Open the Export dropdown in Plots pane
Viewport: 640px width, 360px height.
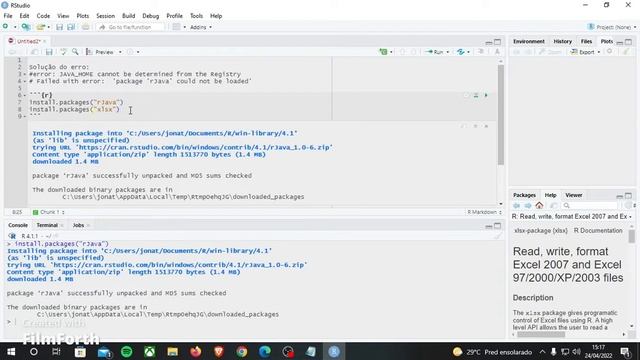tap(599, 52)
